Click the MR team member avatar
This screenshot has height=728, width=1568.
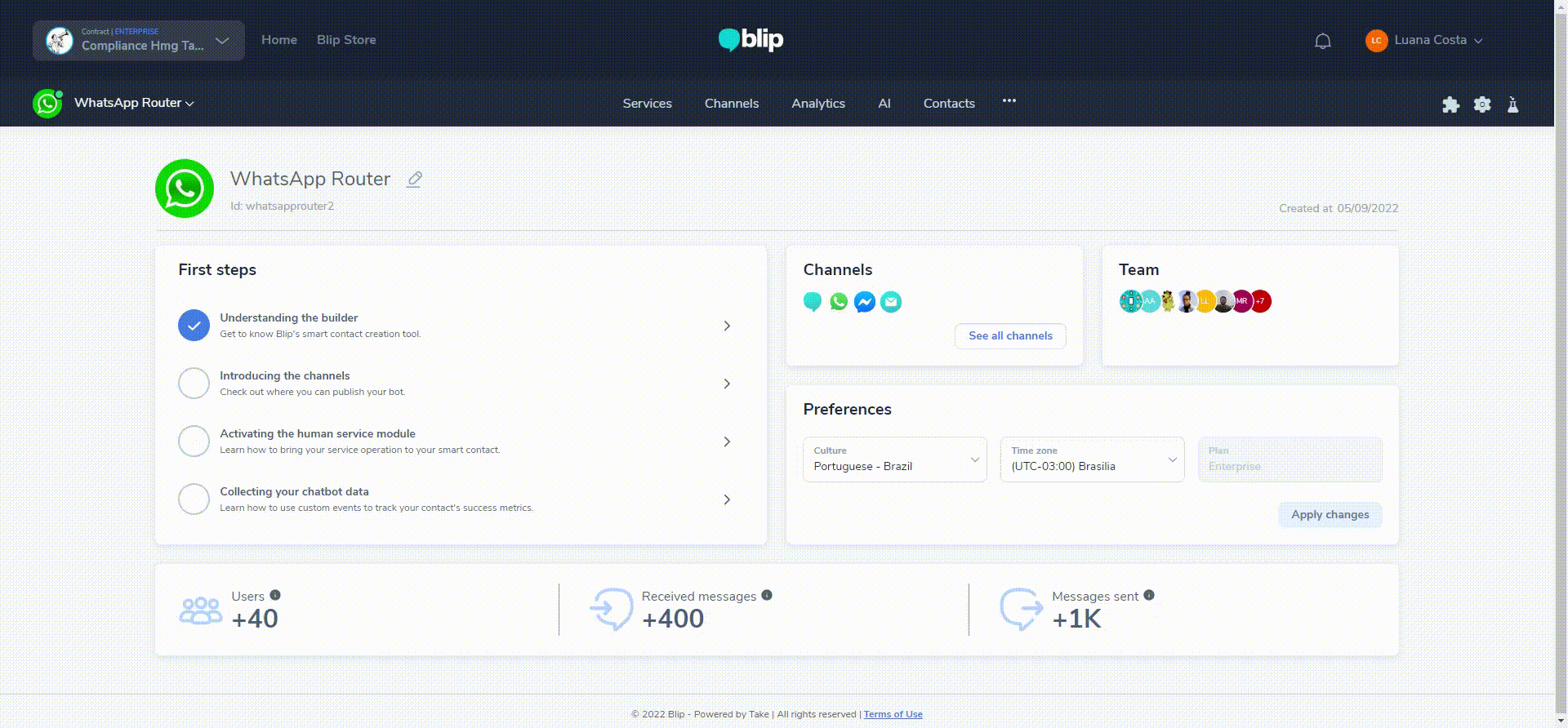click(1241, 301)
